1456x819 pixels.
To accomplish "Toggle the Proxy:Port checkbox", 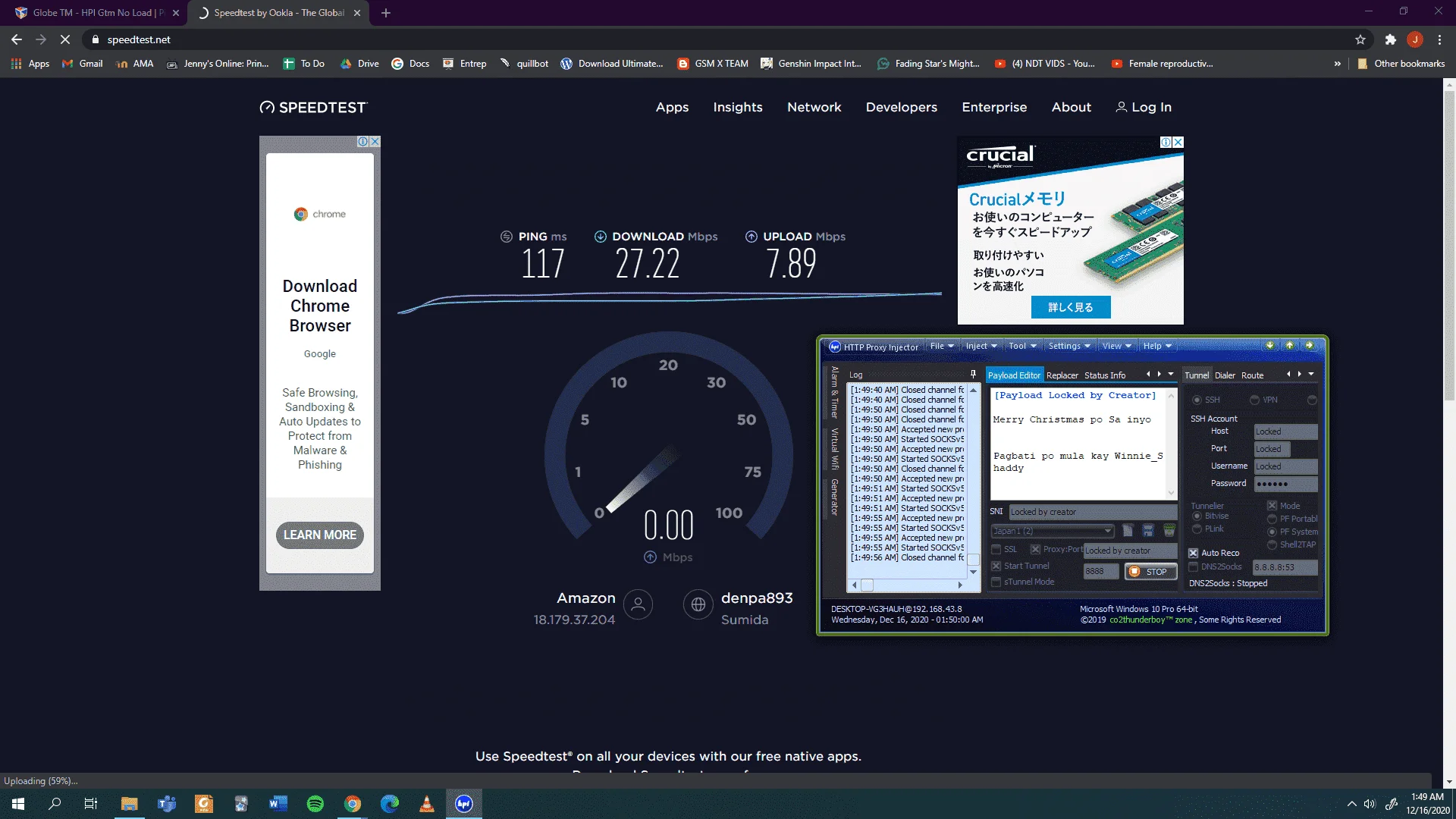I will click(x=1035, y=549).
